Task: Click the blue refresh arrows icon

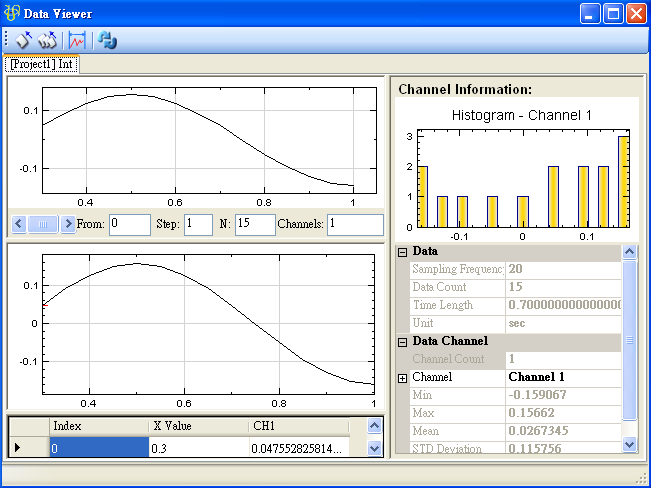Action: pyautogui.click(x=107, y=40)
